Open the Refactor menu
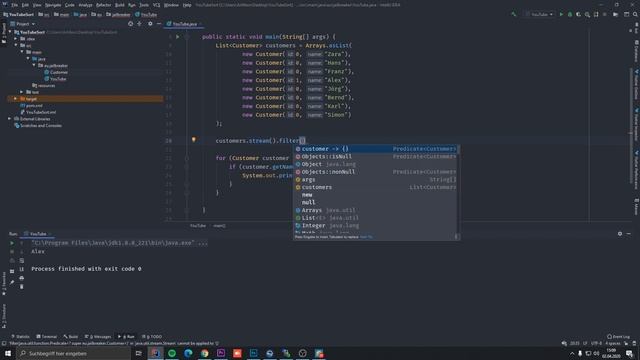Screen dimensions: 640x360 tap(103, 5)
